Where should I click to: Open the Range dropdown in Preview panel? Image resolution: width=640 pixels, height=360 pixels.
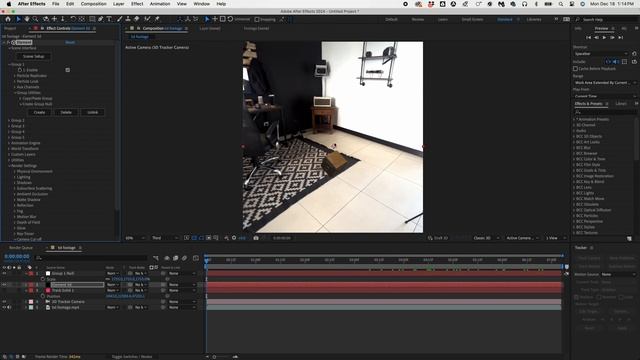click(605, 83)
